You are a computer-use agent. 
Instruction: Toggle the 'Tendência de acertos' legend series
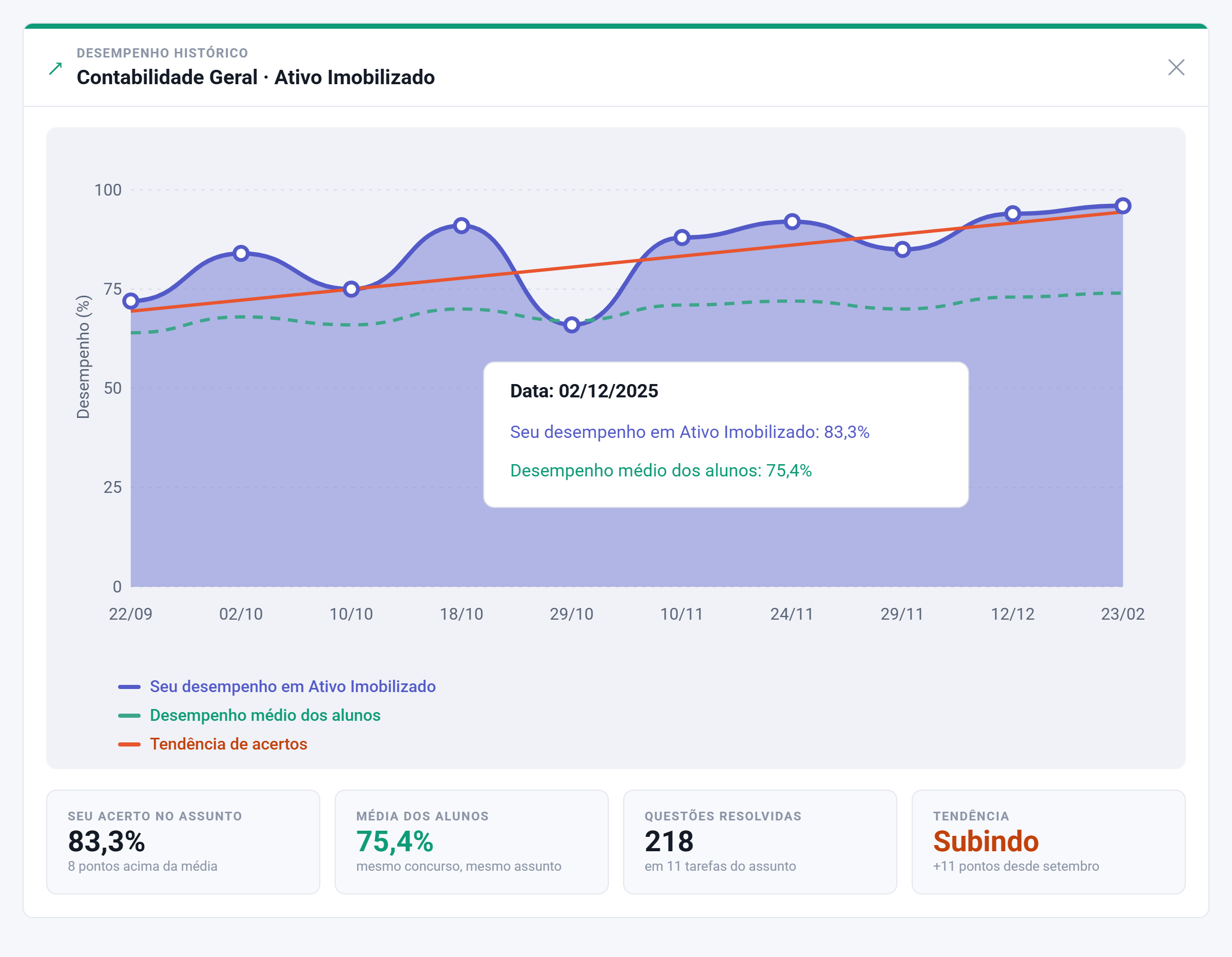click(213, 744)
